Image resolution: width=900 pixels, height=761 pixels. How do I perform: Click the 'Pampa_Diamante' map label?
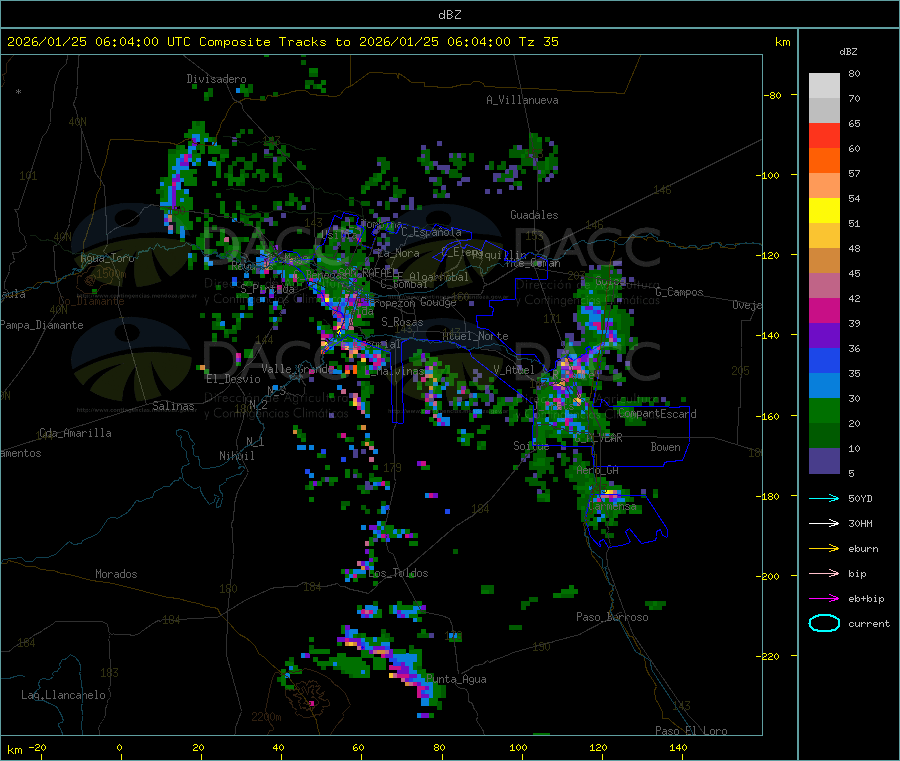(42, 325)
